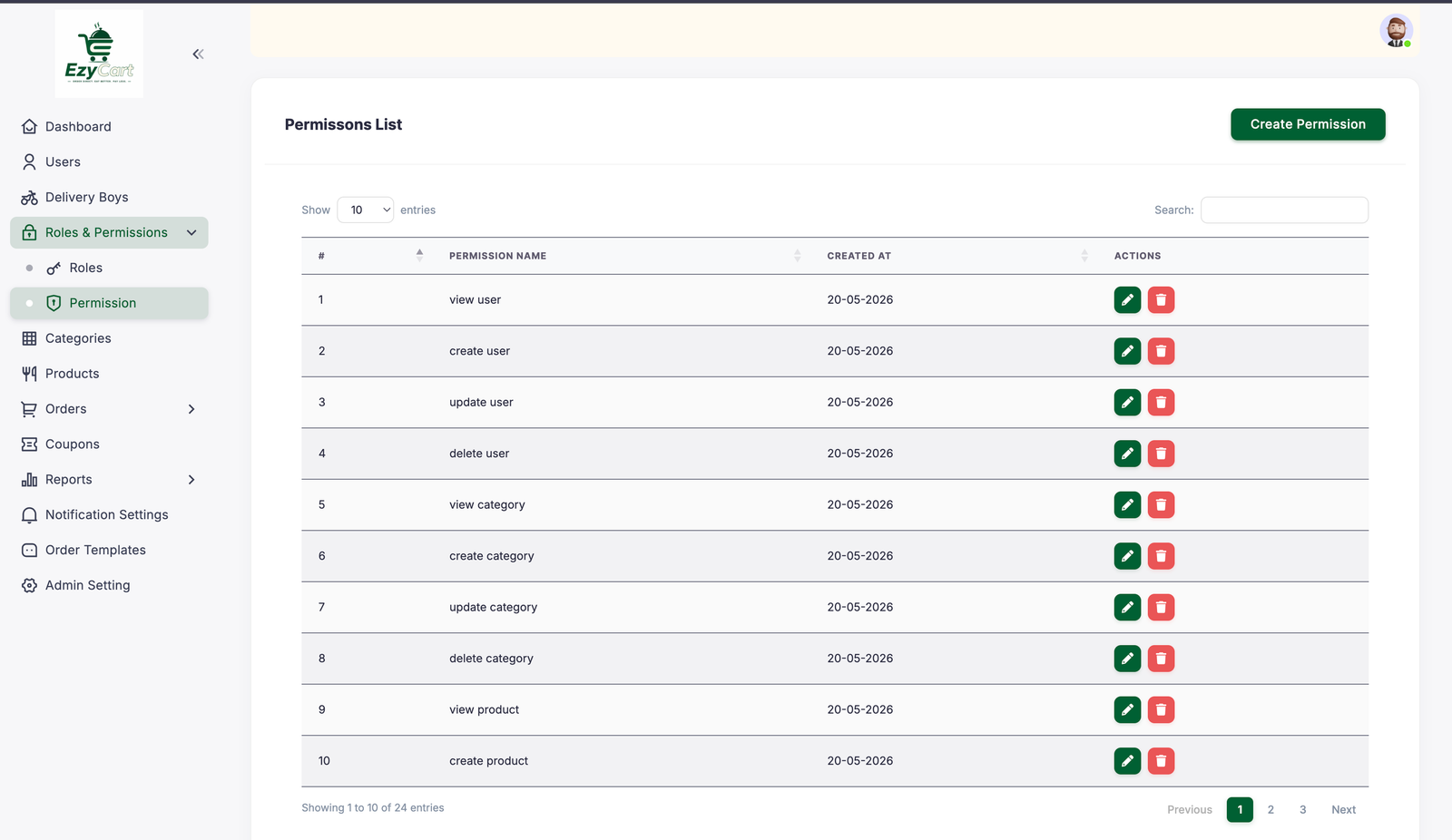Sort table by Permission Name column
This screenshot has width=1452, height=840.
point(622,256)
